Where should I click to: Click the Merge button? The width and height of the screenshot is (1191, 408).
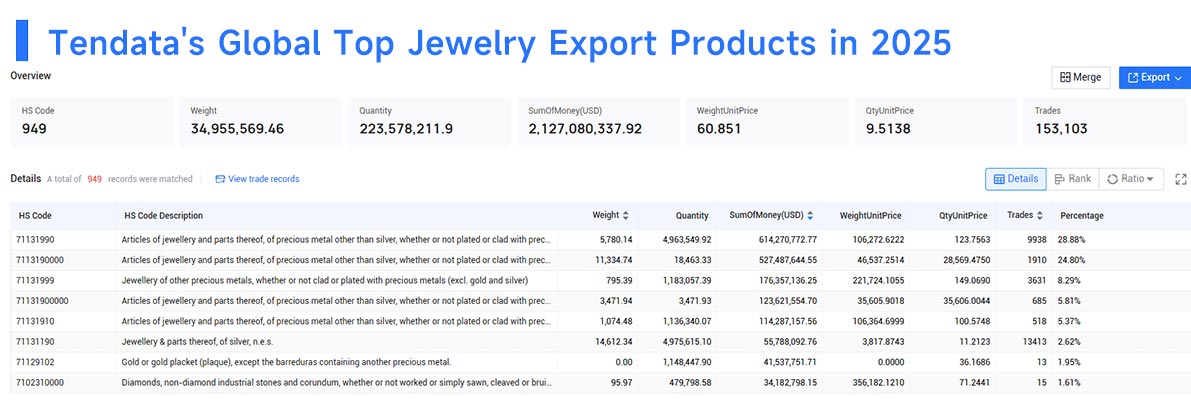tap(1080, 77)
